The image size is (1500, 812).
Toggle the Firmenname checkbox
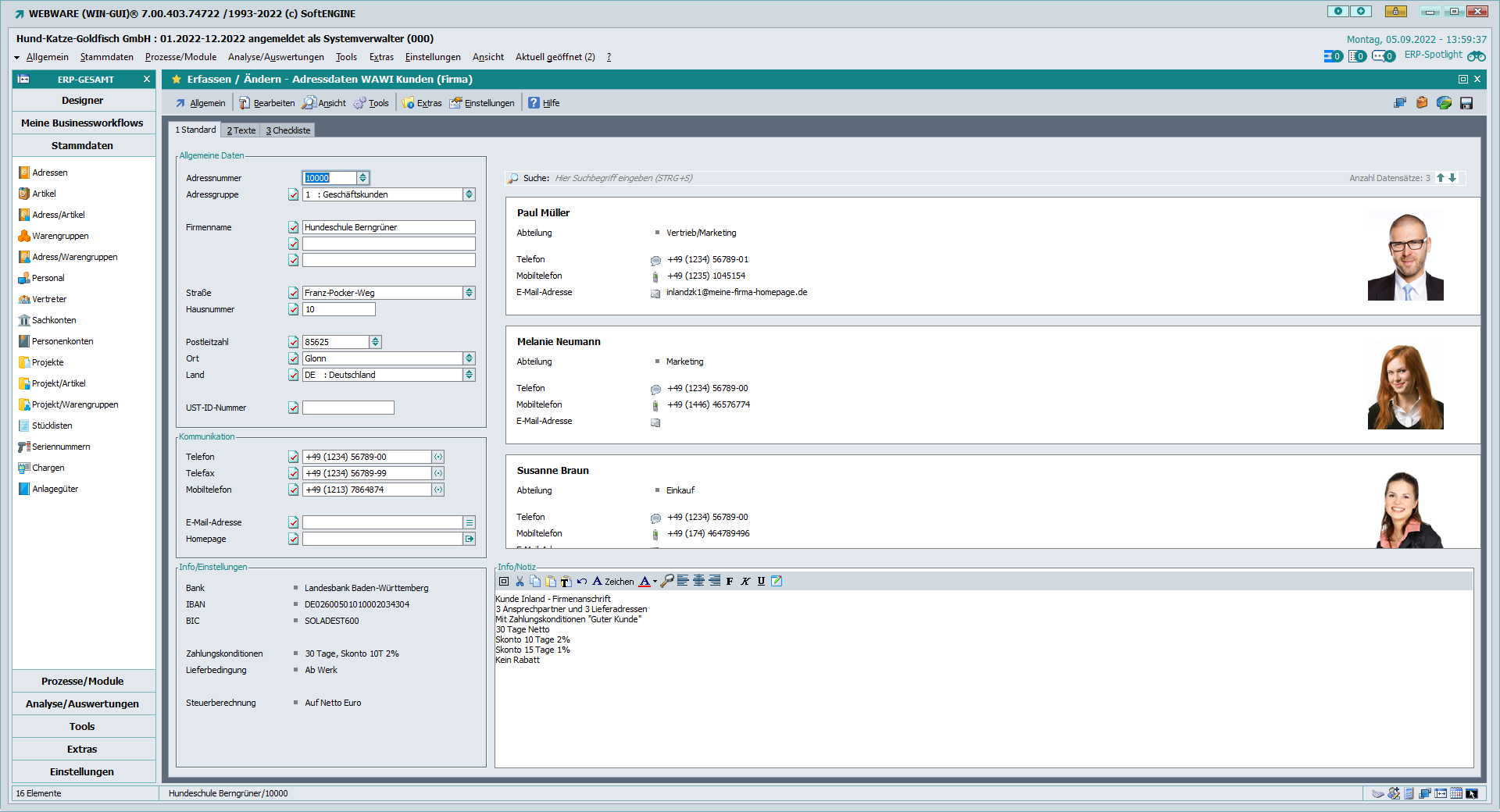point(293,227)
